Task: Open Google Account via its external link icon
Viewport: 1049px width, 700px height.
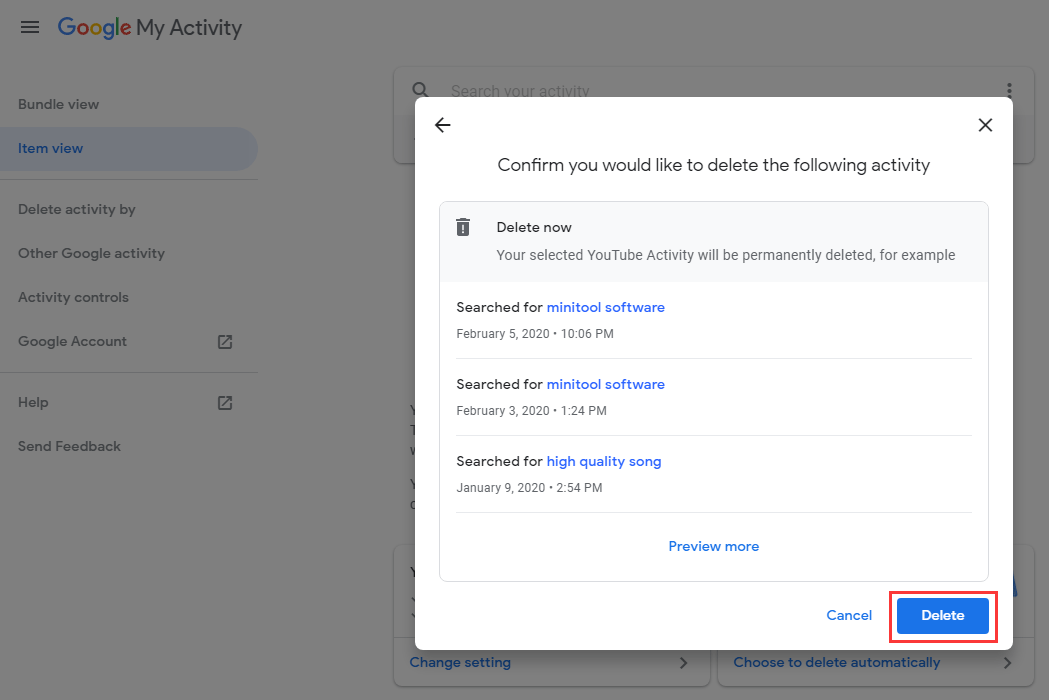Action: coord(224,342)
